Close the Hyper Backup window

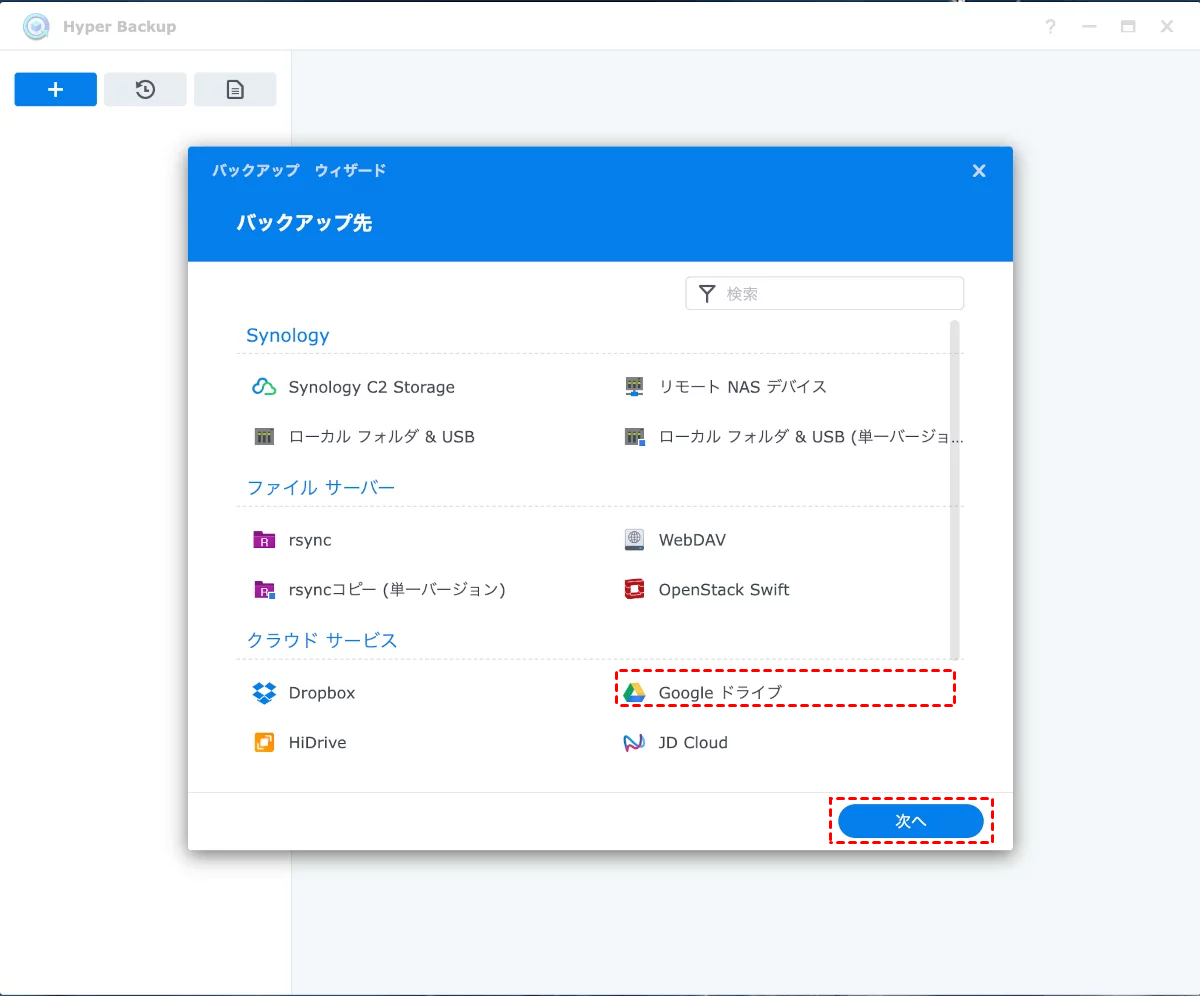tap(1167, 27)
